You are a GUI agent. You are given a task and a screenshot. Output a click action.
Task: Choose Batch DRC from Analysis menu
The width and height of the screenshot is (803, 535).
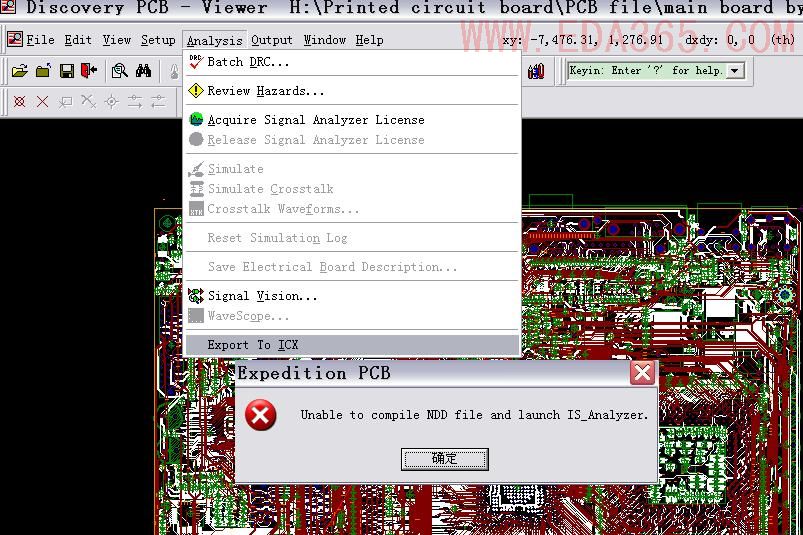[x=352, y=62]
